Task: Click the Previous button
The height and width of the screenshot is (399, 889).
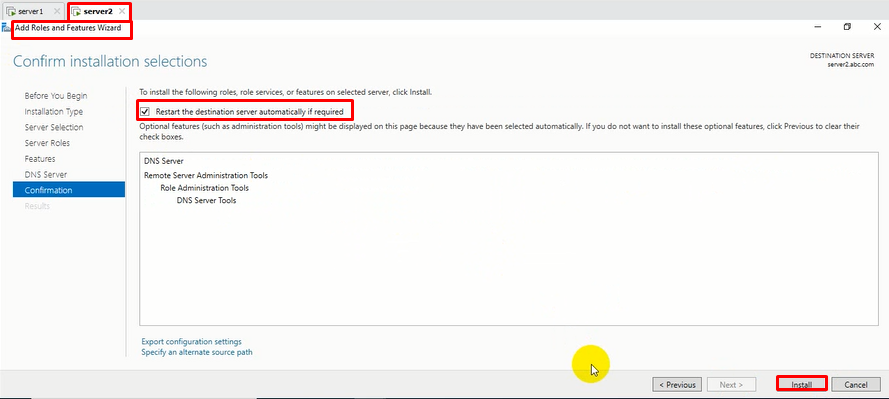Action: point(678,384)
